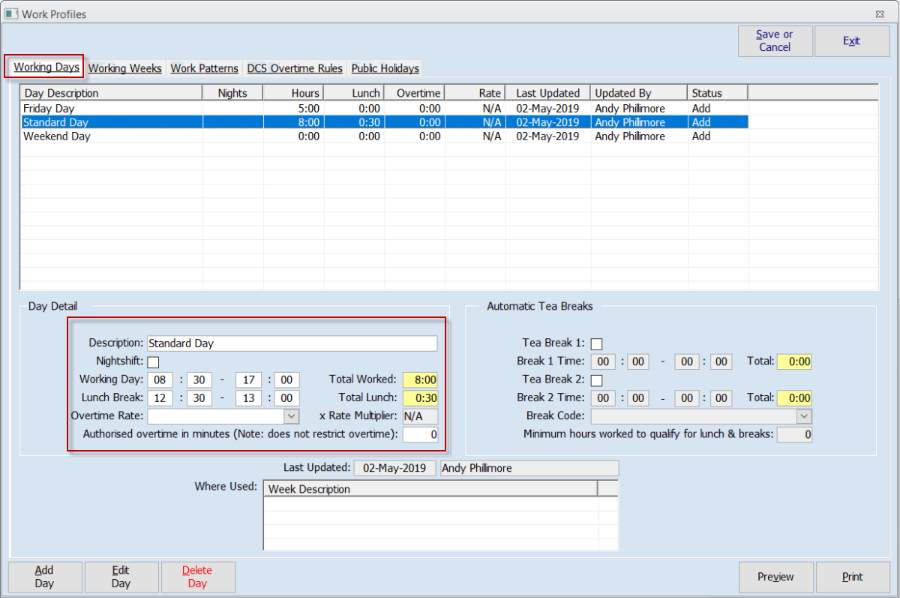Go to DCS Overtime Rules tab
900x598 pixels.
(294, 69)
